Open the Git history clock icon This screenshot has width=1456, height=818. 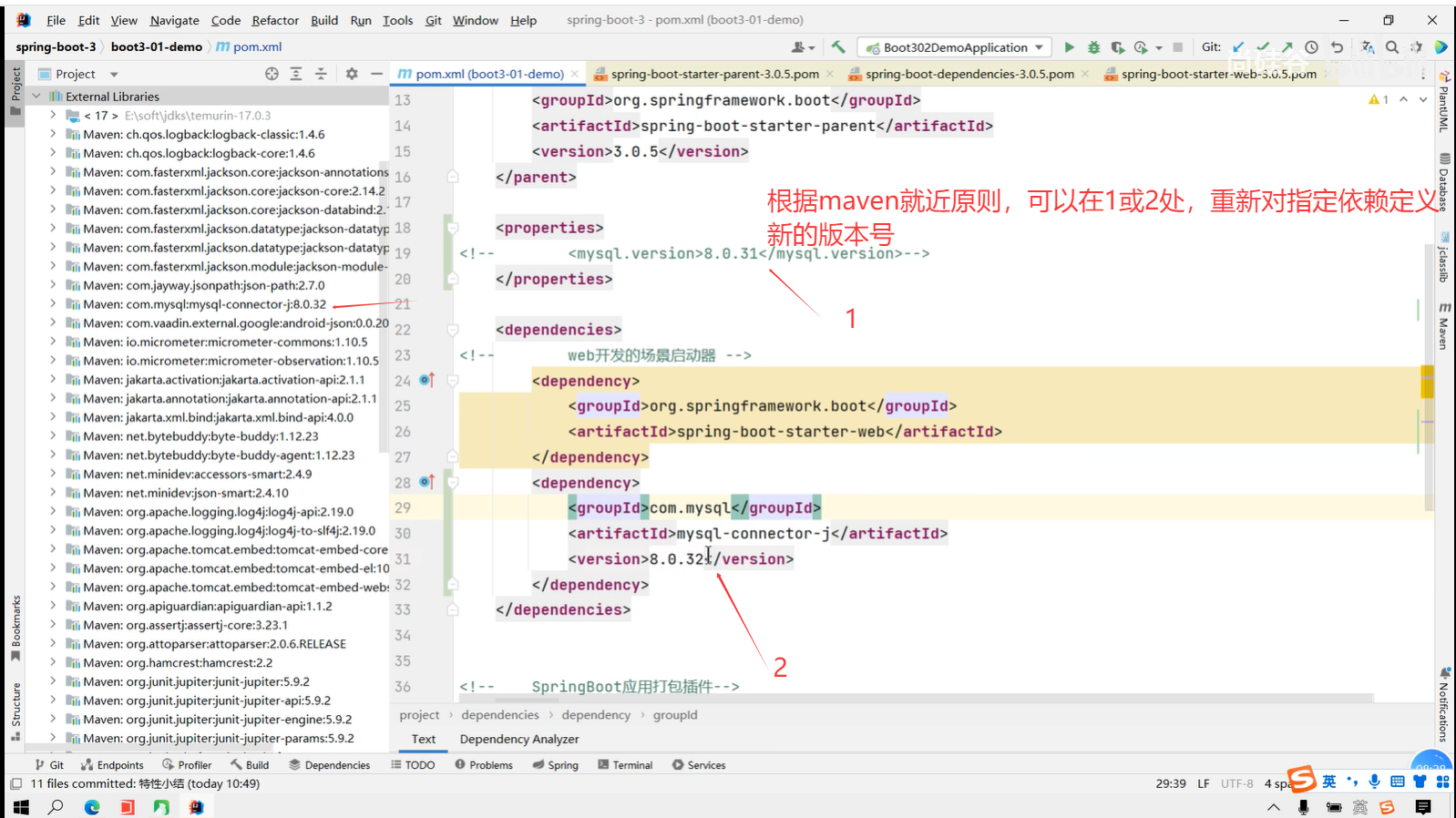[1311, 47]
